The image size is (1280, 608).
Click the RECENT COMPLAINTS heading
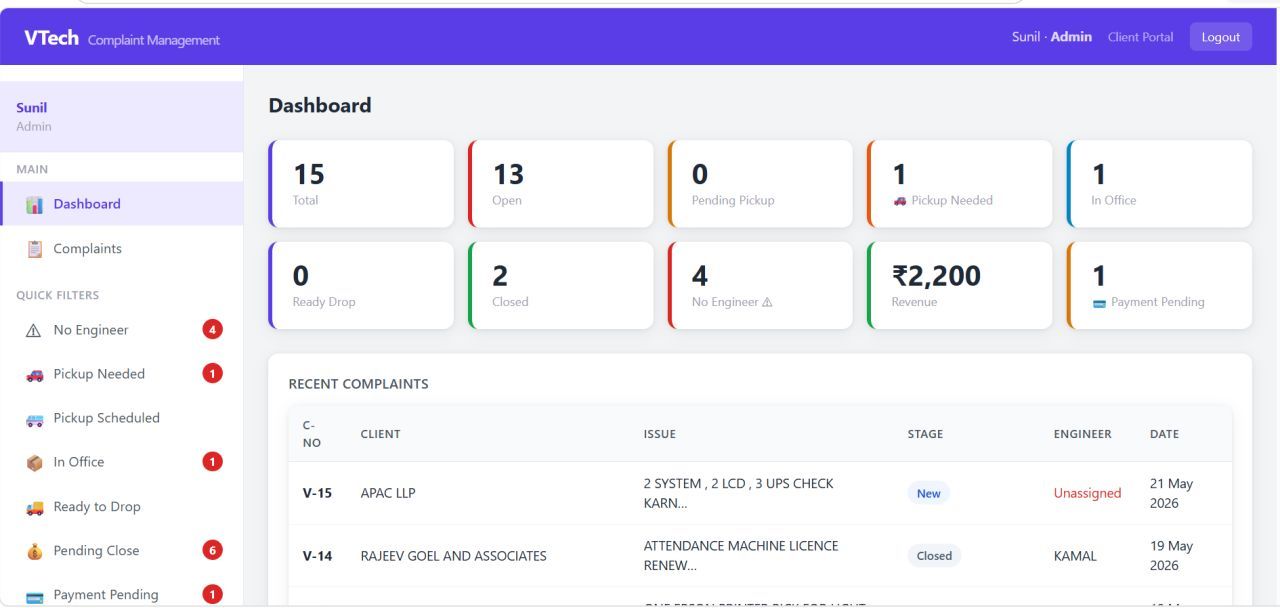point(358,384)
